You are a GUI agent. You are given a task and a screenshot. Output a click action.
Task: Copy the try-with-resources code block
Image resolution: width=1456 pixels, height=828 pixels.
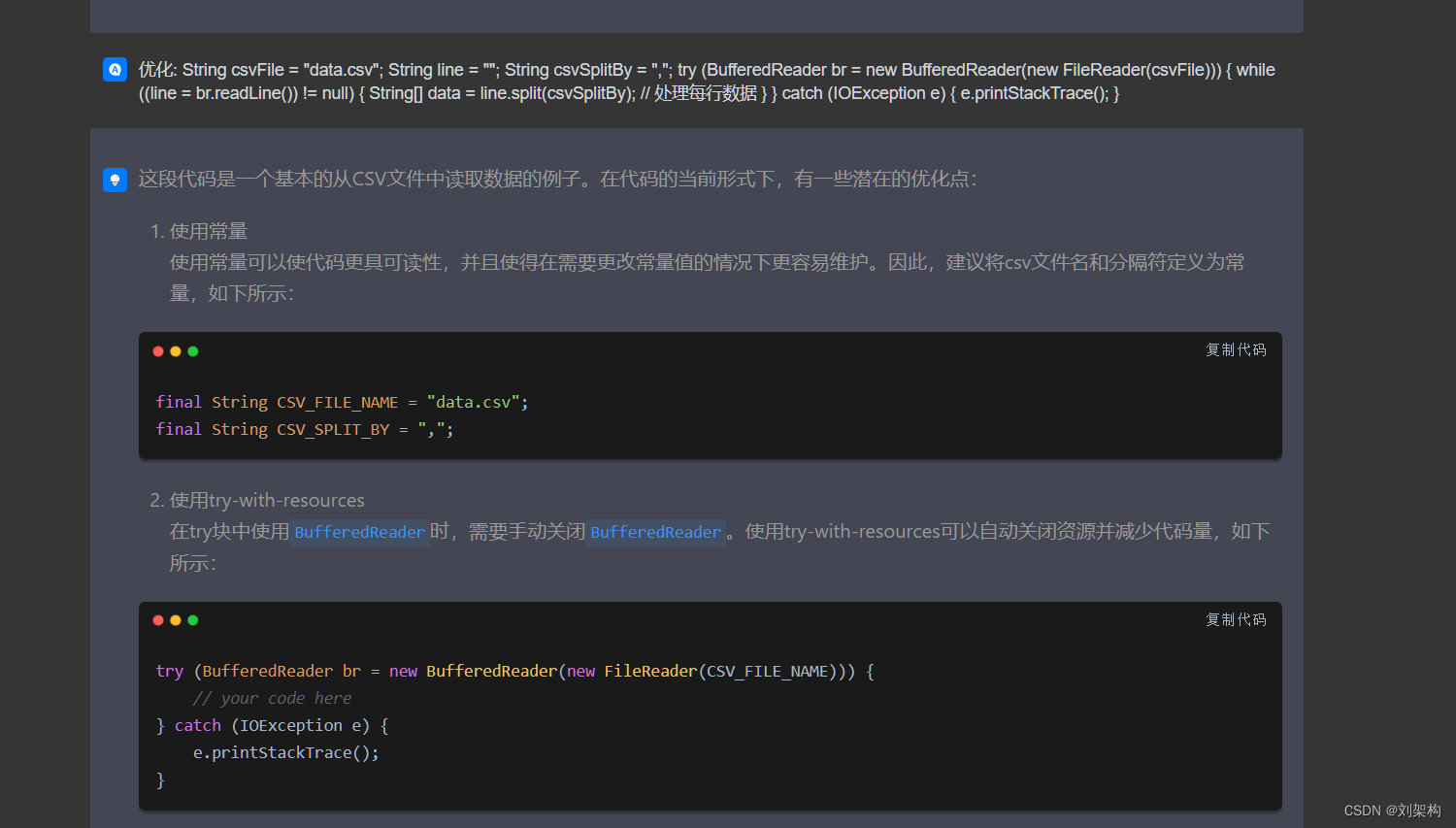1236,619
